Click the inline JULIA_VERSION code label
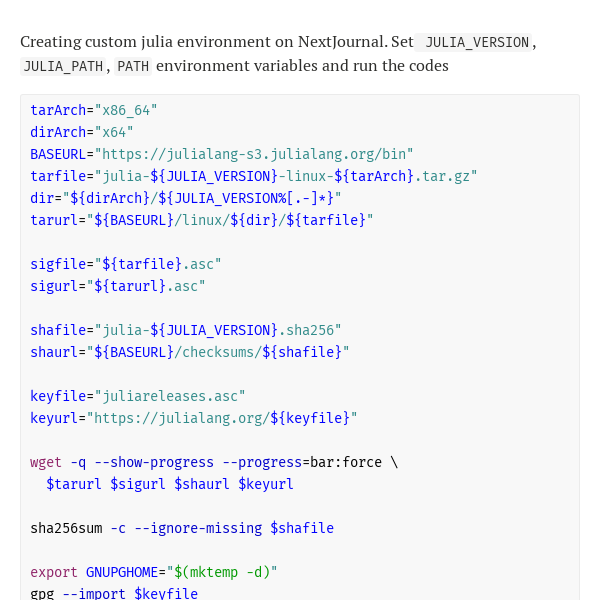This screenshot has height=600, width=600. point(473,42)
